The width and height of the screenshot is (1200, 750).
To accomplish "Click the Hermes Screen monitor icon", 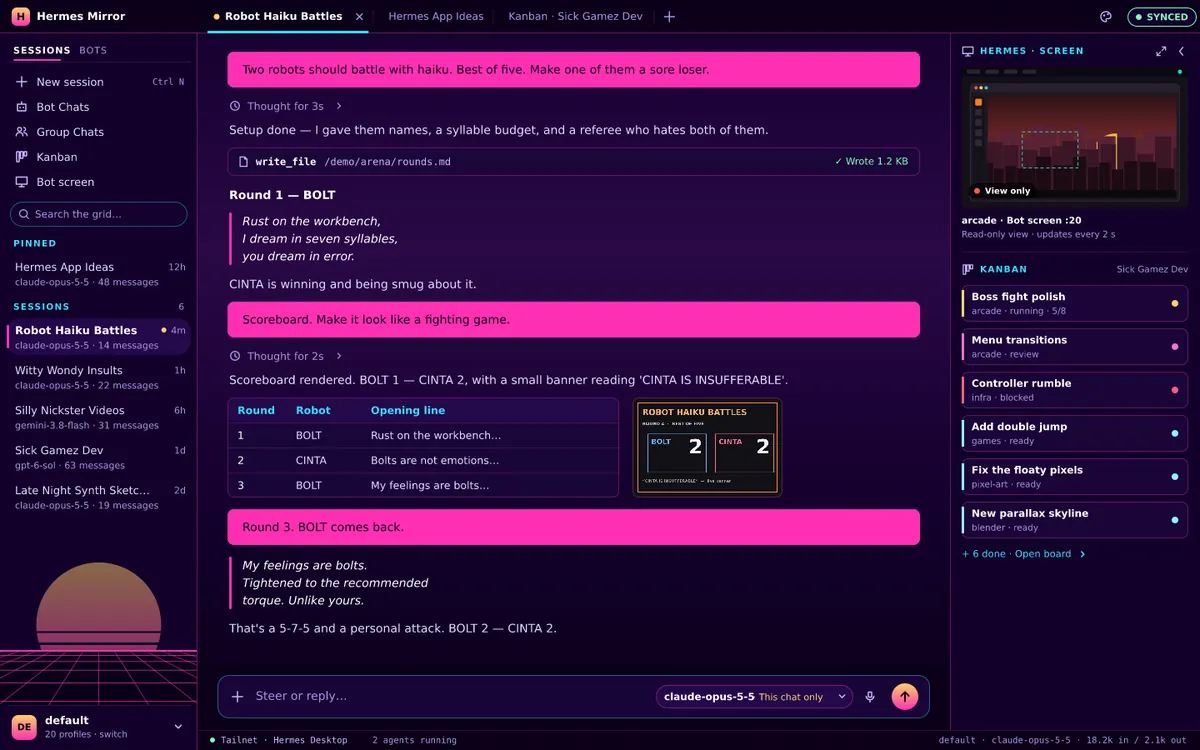I will (x=968, y=51).
